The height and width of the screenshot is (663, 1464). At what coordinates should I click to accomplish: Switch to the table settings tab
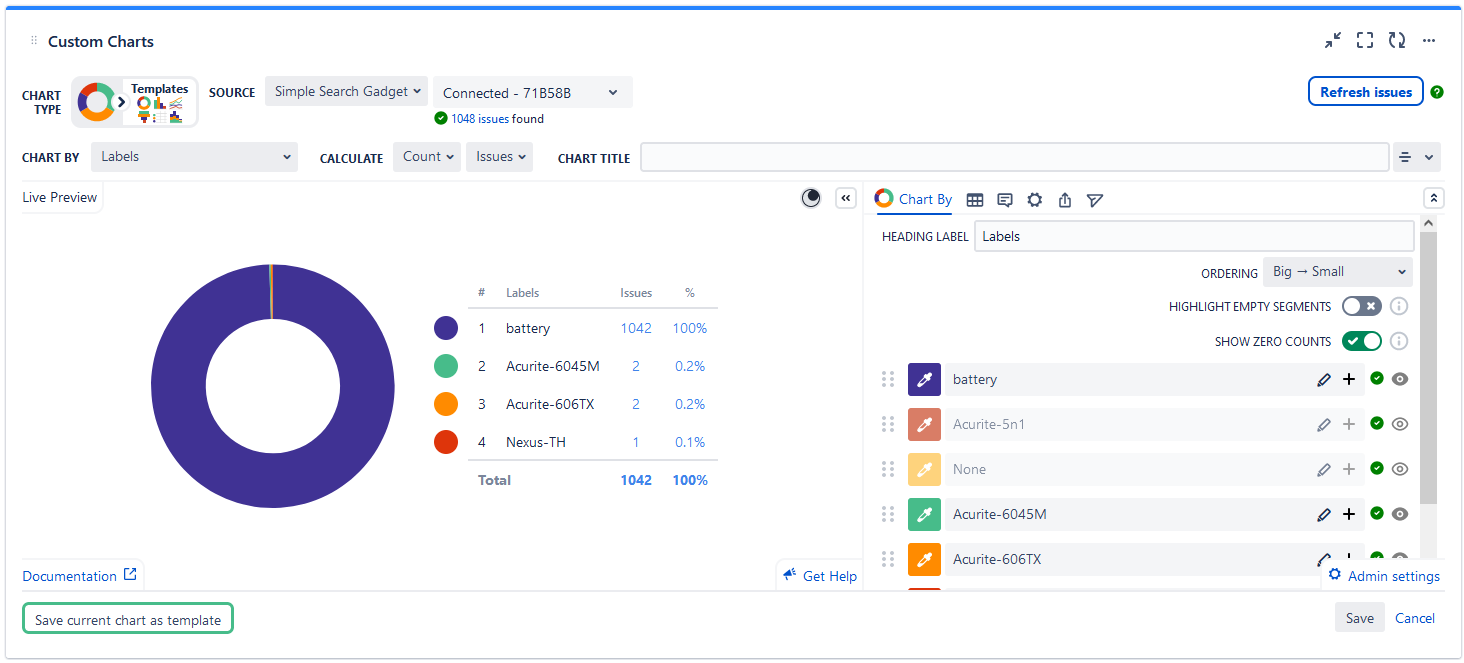click(974, 200)
